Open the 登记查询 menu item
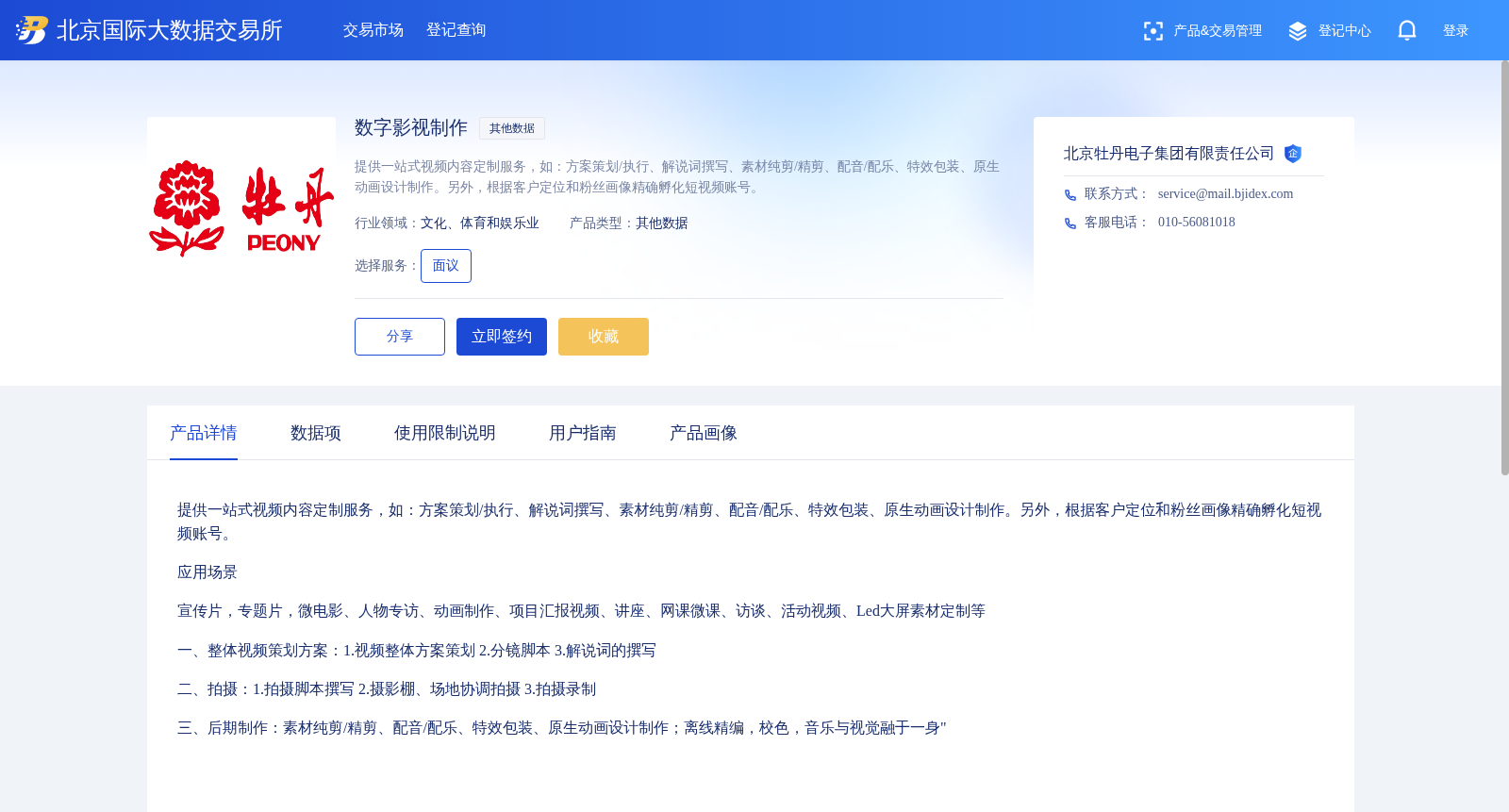This screenshot has height=812, width=1509. 456,30
